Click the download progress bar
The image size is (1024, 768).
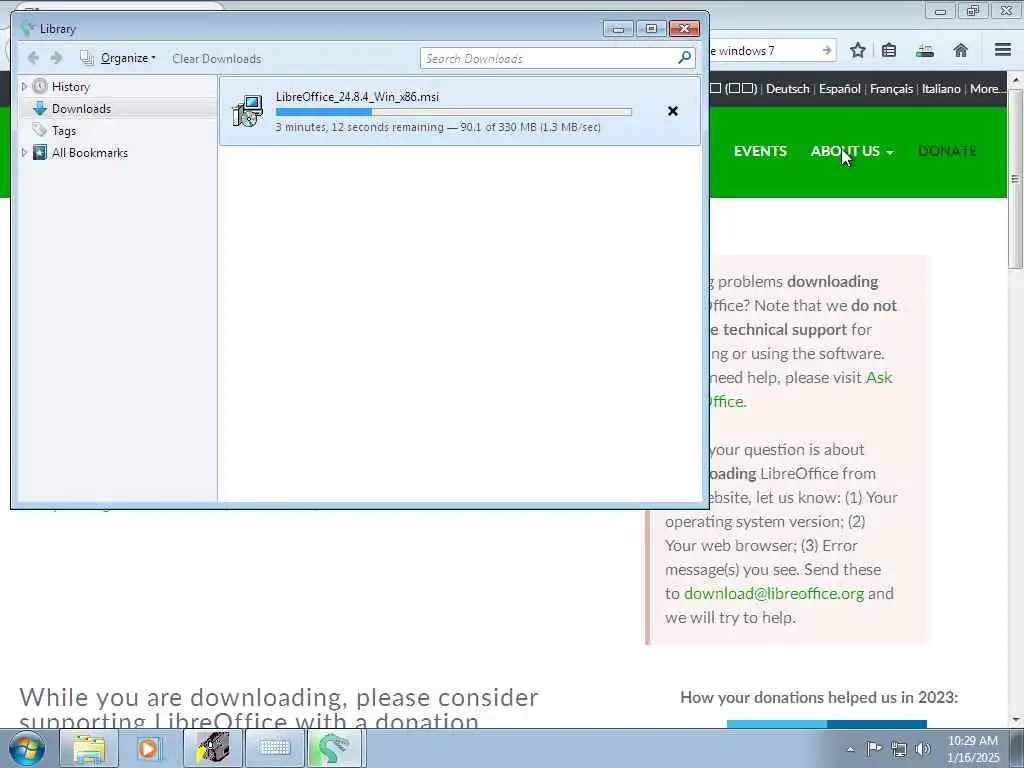point(454,112)
